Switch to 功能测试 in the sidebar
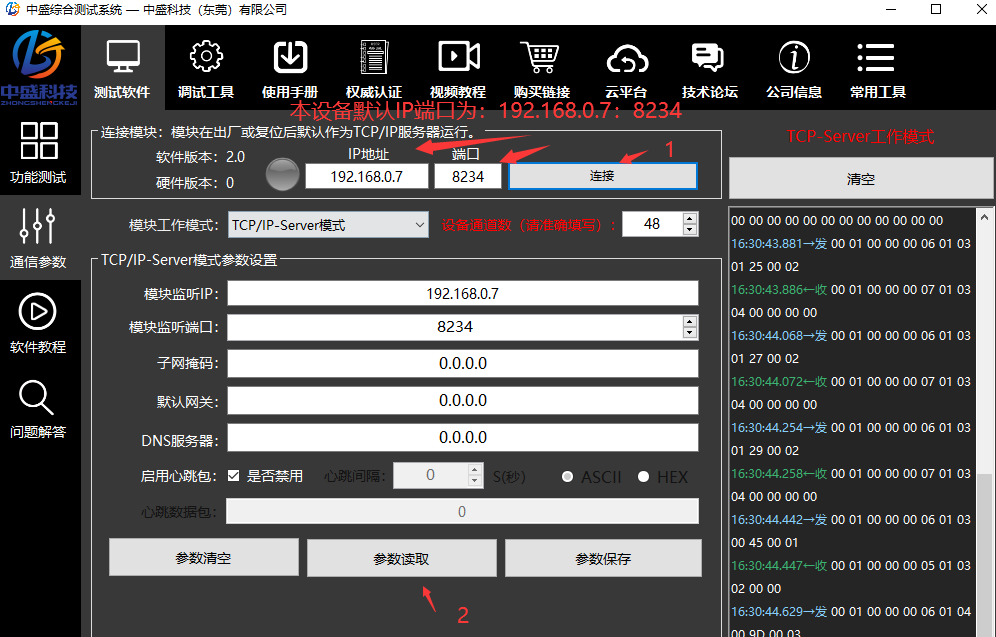Viewport: 996px width, 637px height. coord(39,153)
